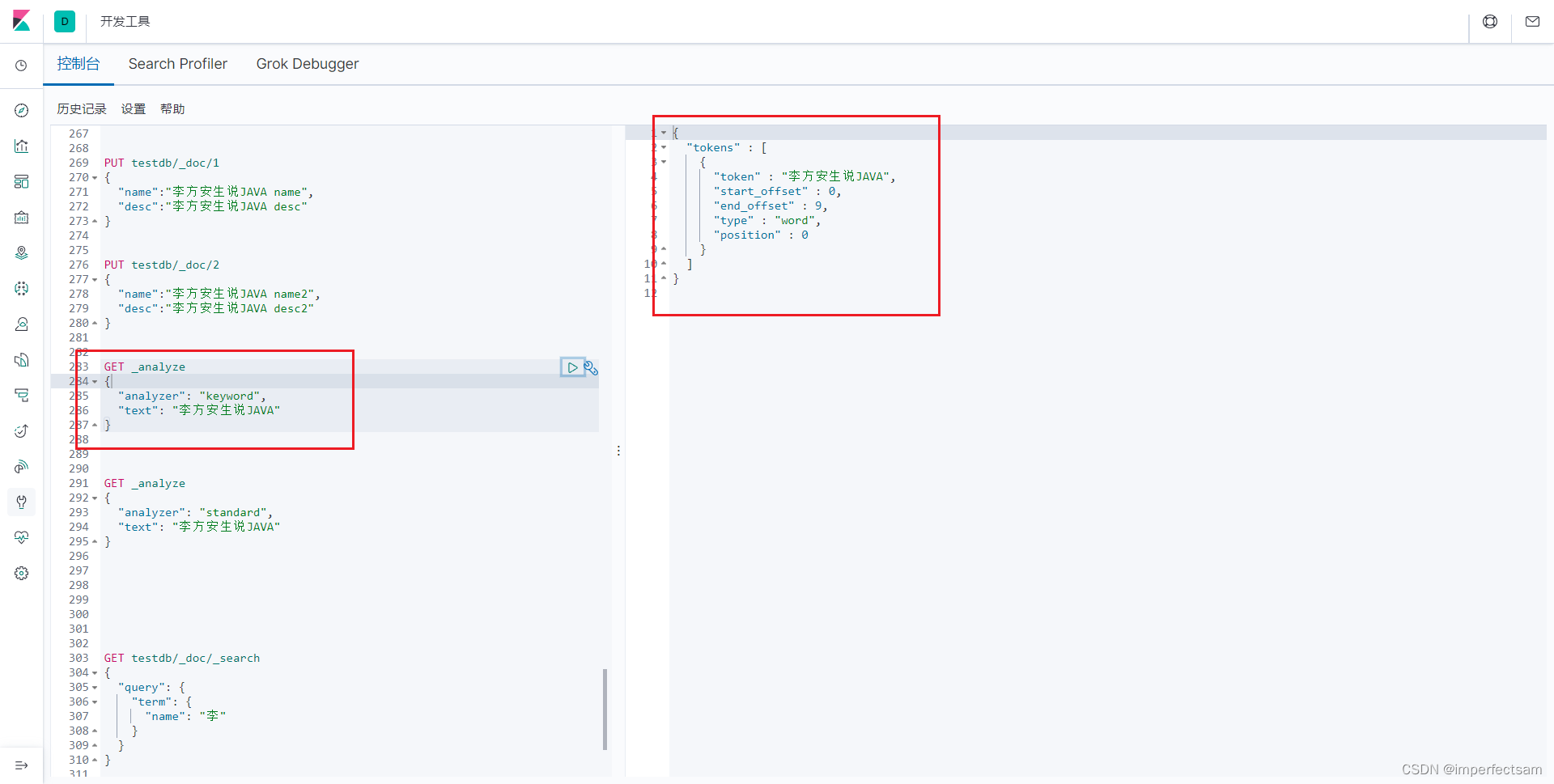
Task: Click "start_offset" : 0 in response
Action: 778,192
